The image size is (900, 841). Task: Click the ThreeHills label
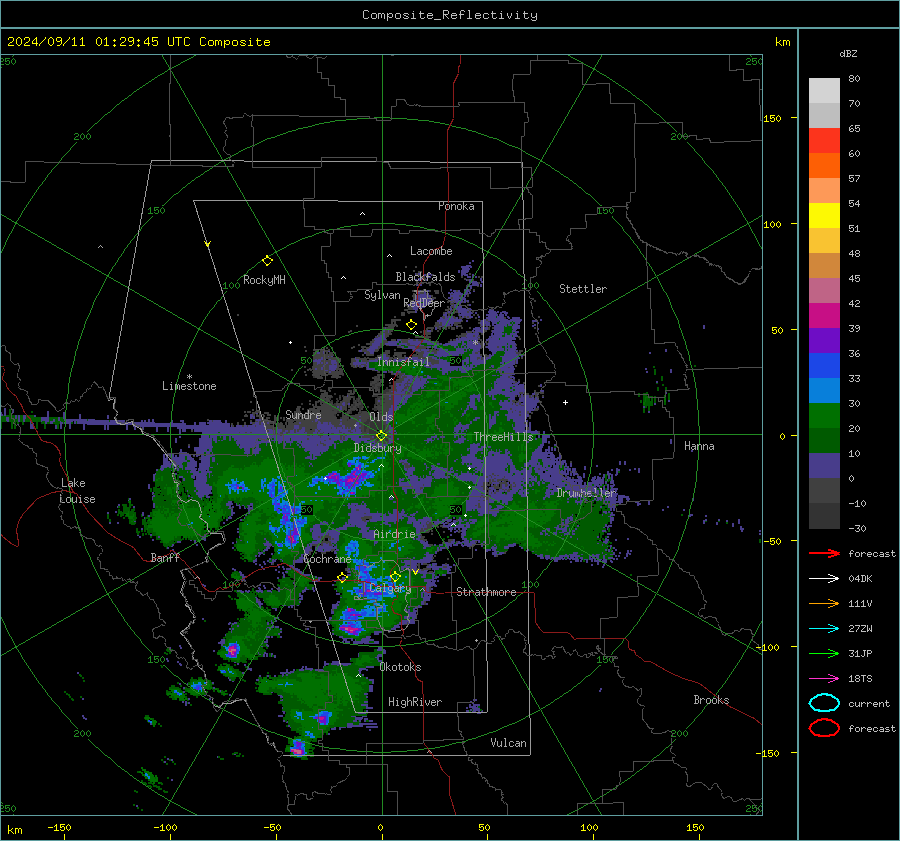(503, 437)
